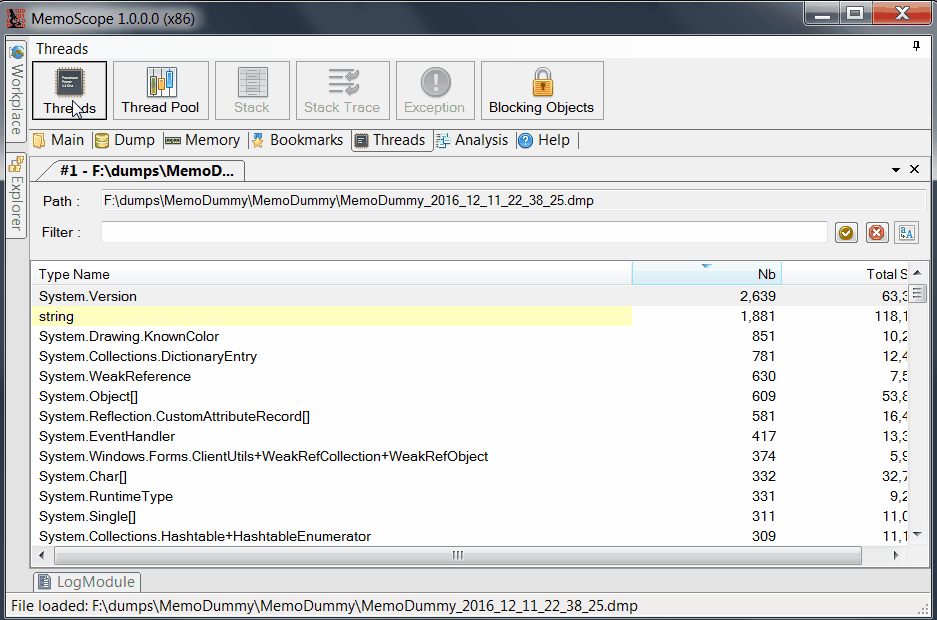Clear the filter with the red X icon
Image resolution: width=937 pixels, height=620 pixels.
(876, 232)
